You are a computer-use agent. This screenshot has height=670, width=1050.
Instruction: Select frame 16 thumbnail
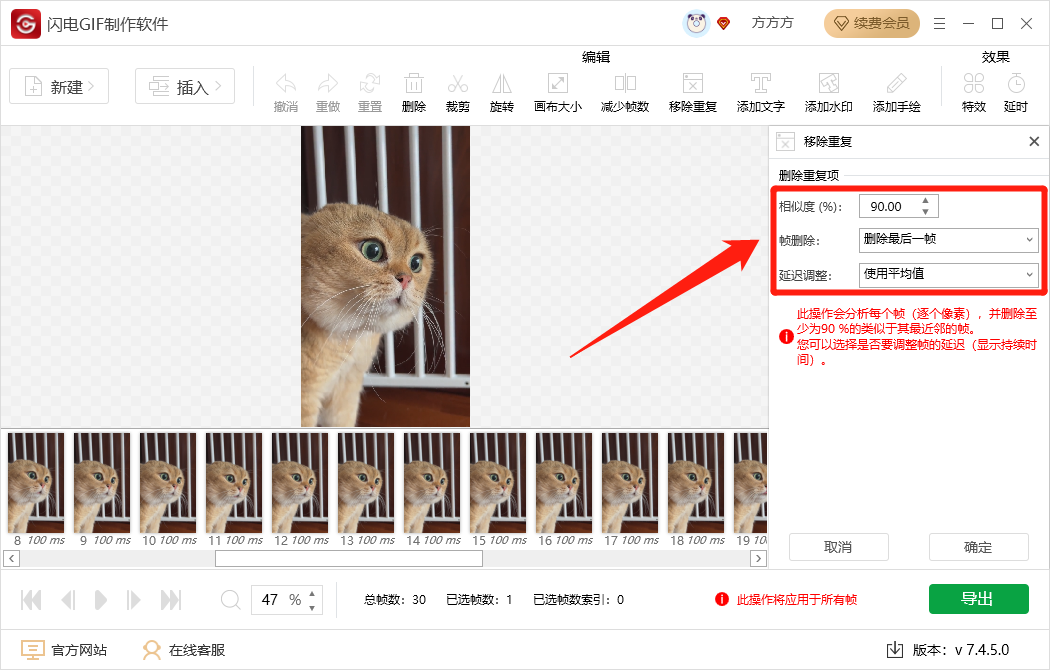565,483
